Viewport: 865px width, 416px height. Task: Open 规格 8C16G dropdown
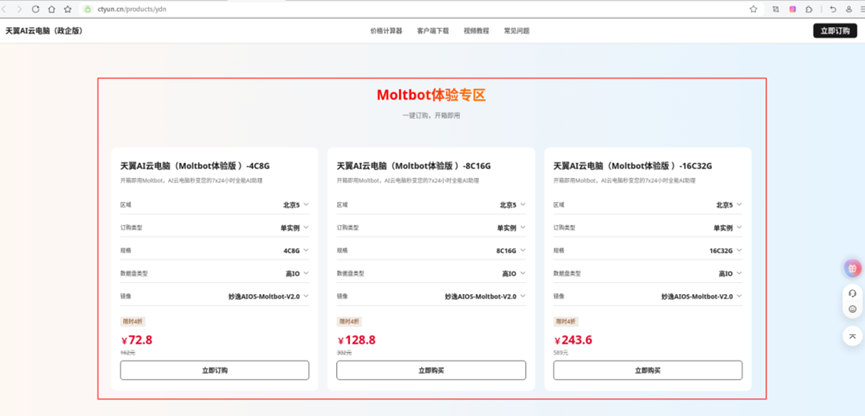(x=431, y=250)
